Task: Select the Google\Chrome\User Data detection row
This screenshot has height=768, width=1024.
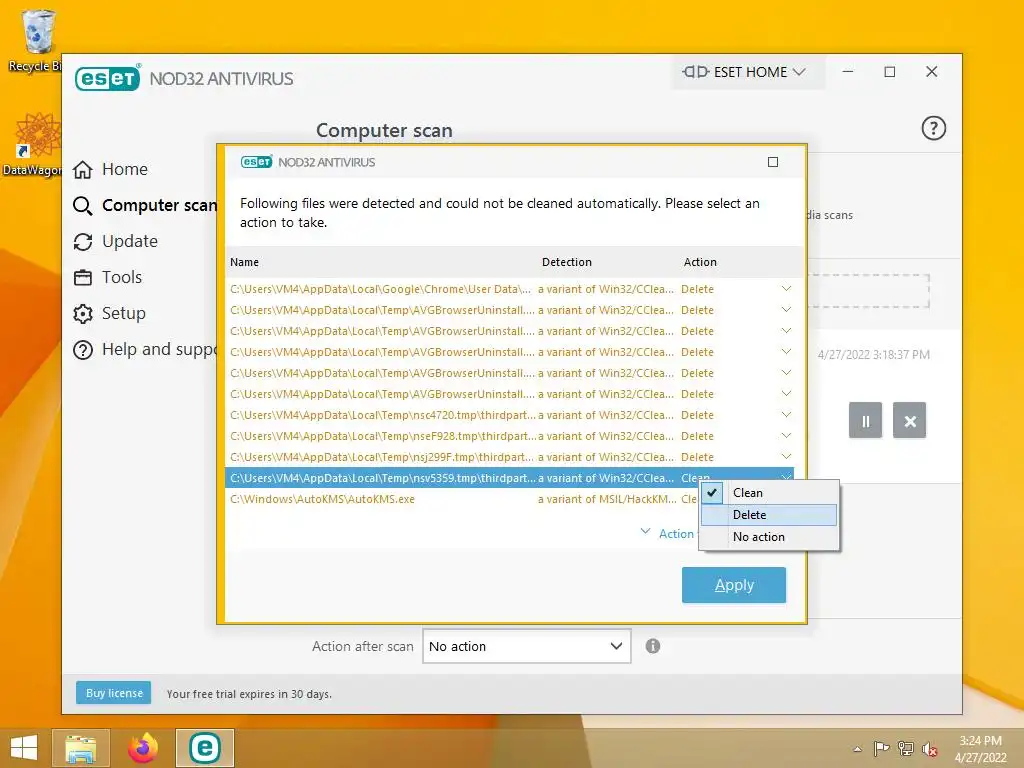Action: [x=509, y=289]
